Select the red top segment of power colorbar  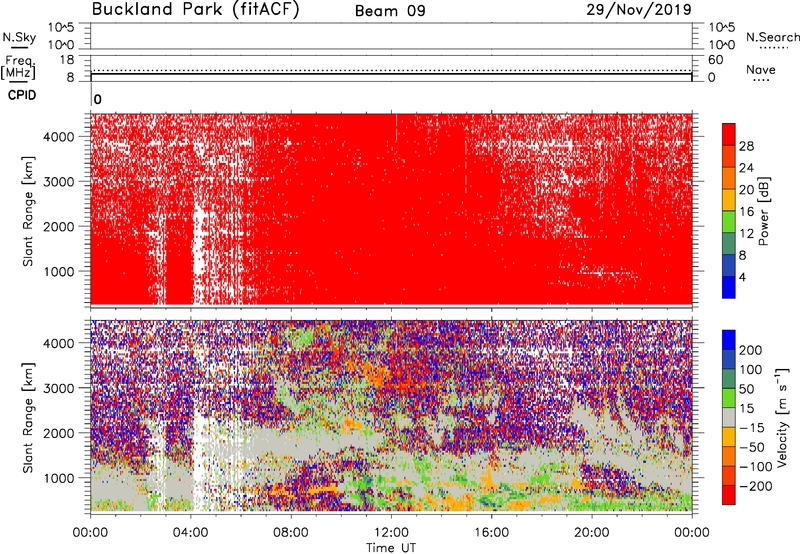(729, 134)
